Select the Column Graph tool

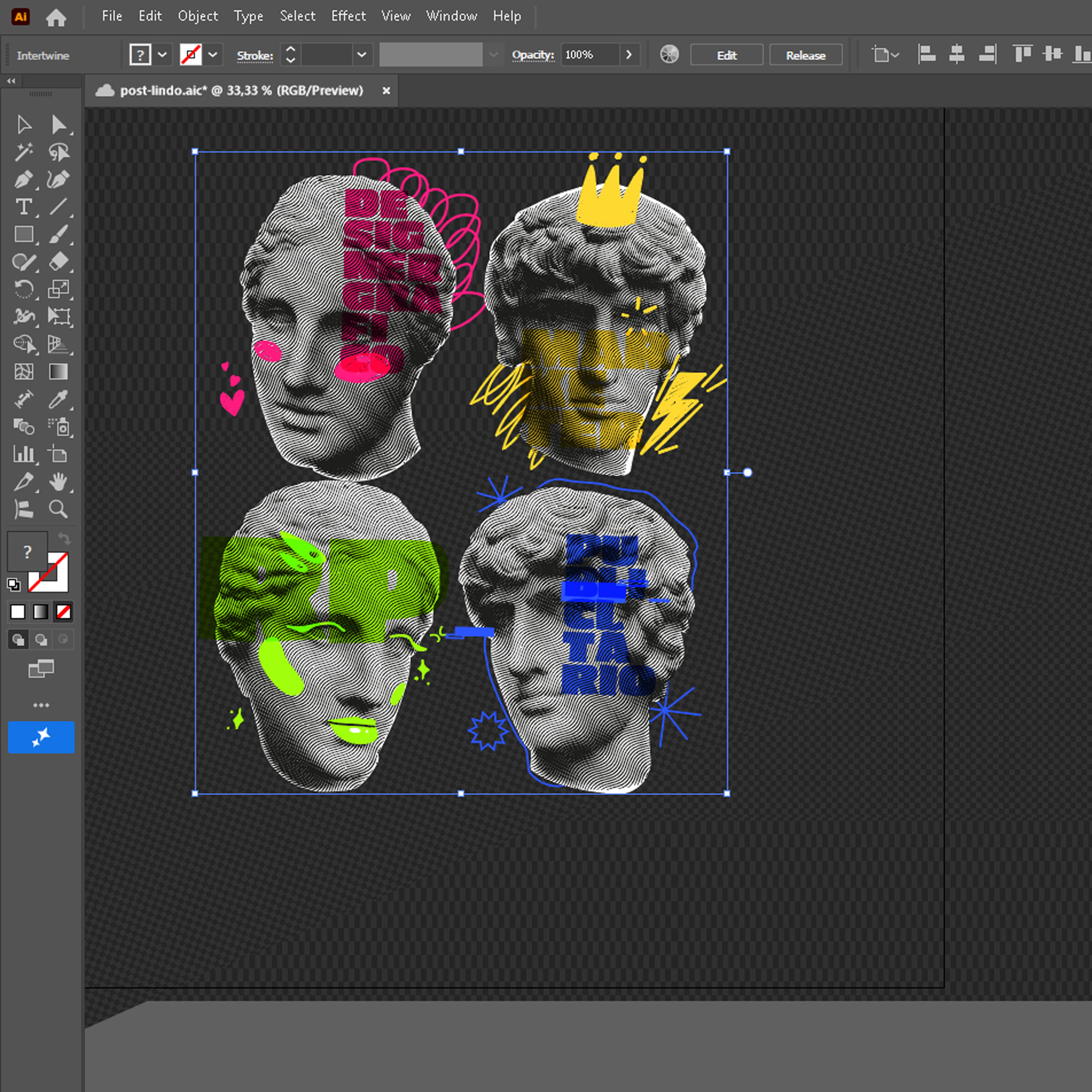point(23,454)
